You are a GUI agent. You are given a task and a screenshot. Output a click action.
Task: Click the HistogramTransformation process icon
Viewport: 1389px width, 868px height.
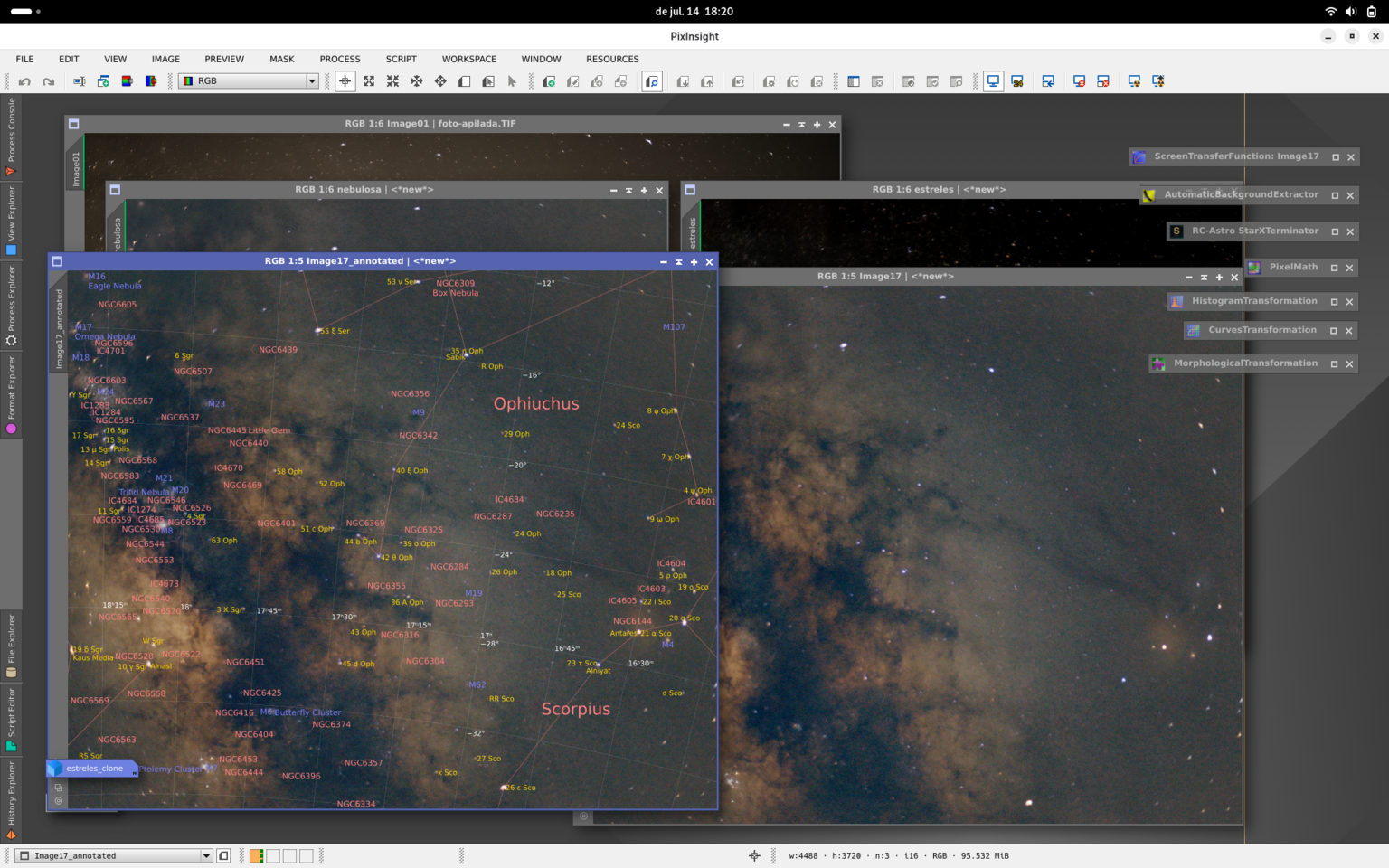click(1176, 302)
